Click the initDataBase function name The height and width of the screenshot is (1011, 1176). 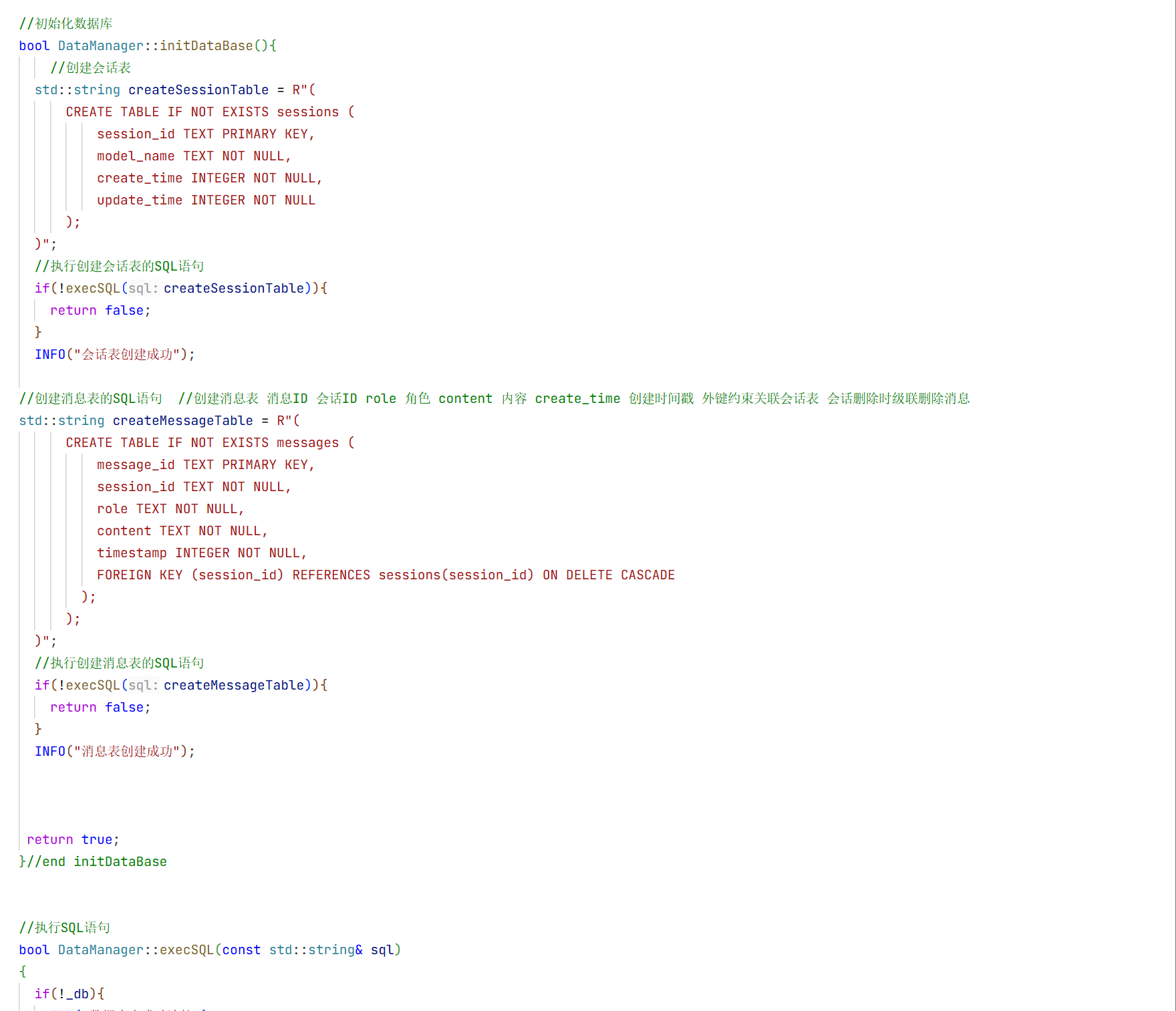coord(206,45)
